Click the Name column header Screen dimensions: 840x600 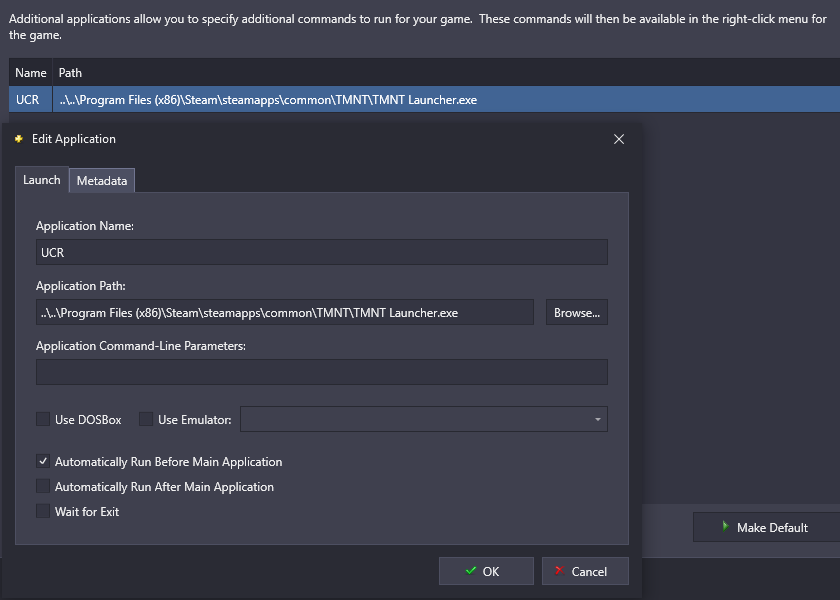tap(31, 72)
